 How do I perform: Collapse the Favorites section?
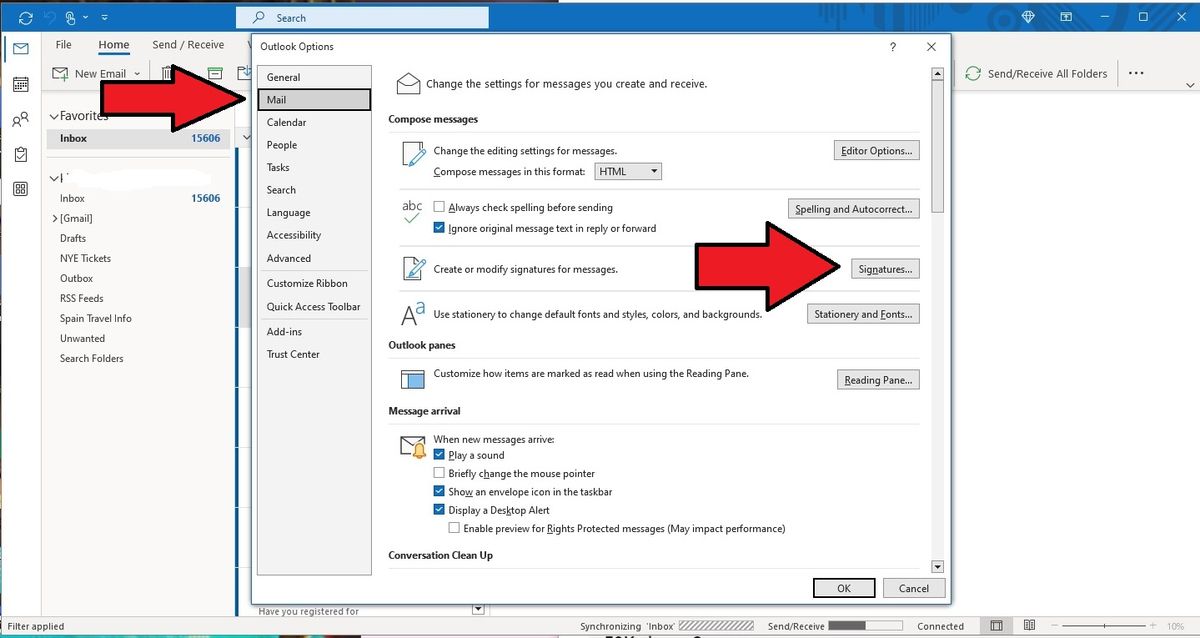pos(53,116)
